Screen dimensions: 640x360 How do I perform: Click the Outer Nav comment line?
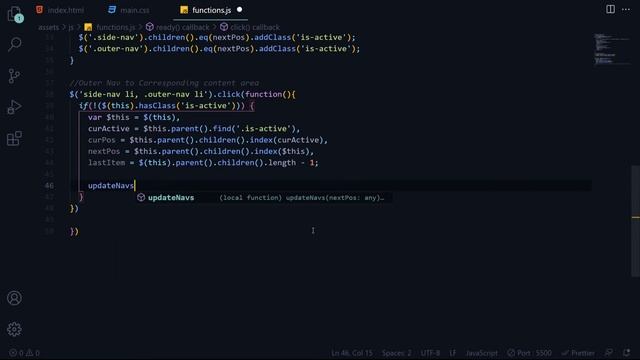(164, 83)
